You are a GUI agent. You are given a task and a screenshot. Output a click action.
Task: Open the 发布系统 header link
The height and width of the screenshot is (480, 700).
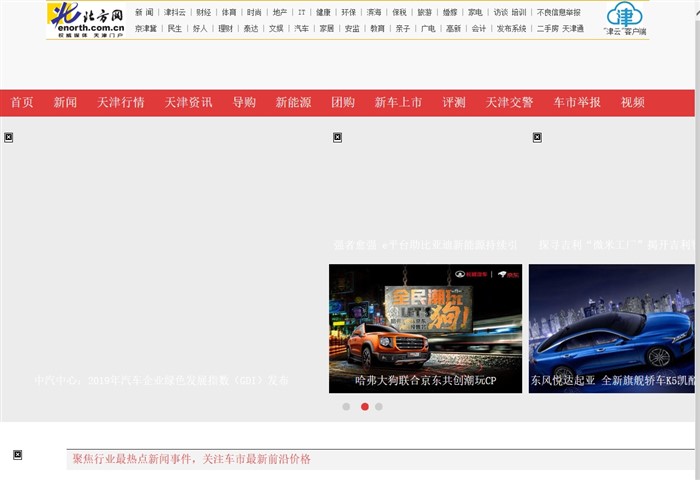coord(511,29)
